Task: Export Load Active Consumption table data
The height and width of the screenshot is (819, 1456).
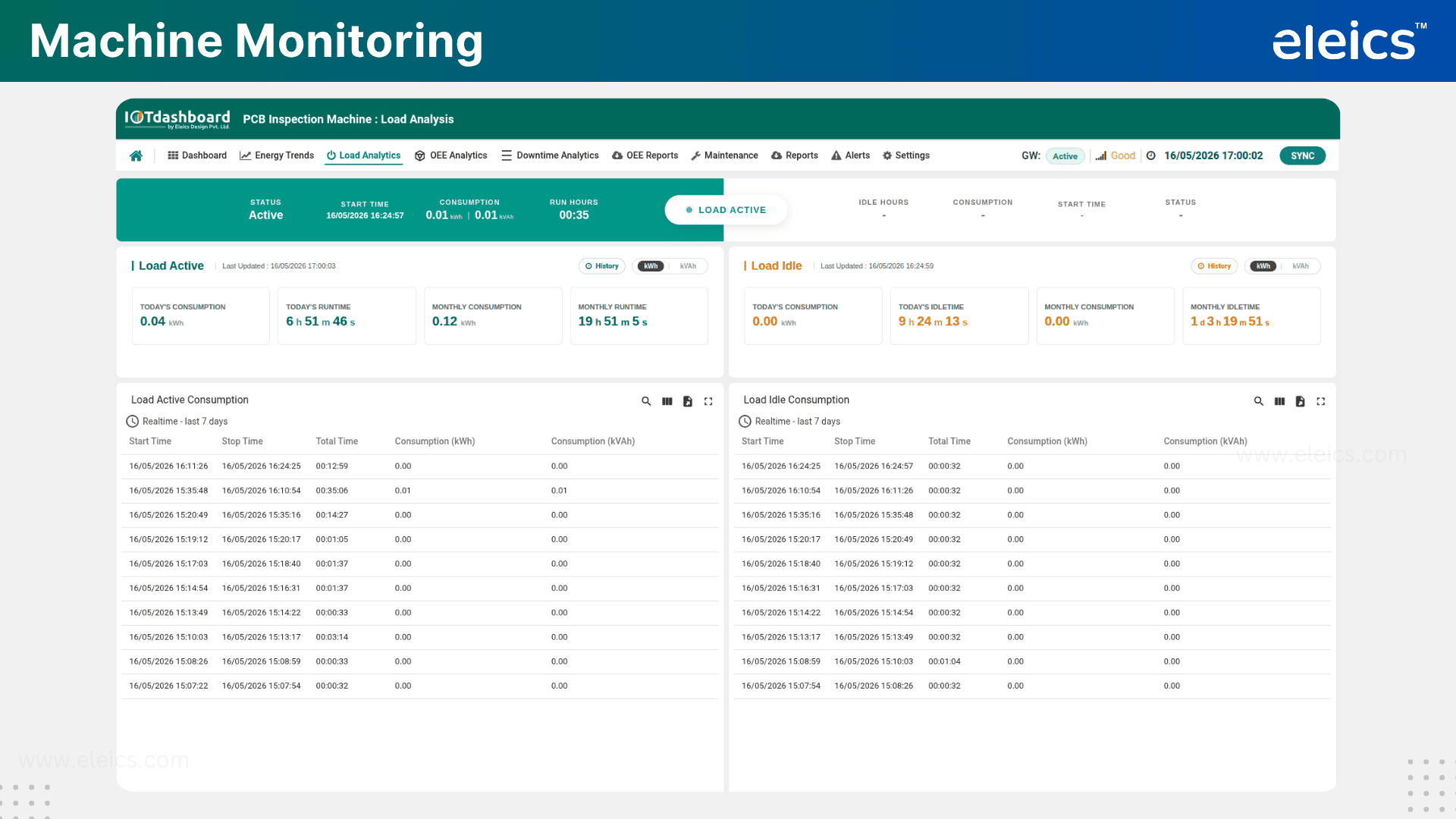Action: click(x=688, y=401)
